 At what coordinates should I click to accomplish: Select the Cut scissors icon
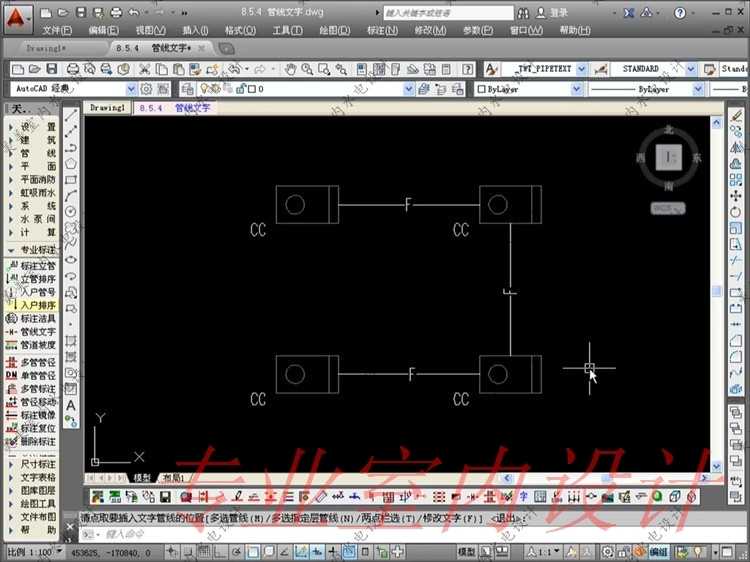(144, 69)
